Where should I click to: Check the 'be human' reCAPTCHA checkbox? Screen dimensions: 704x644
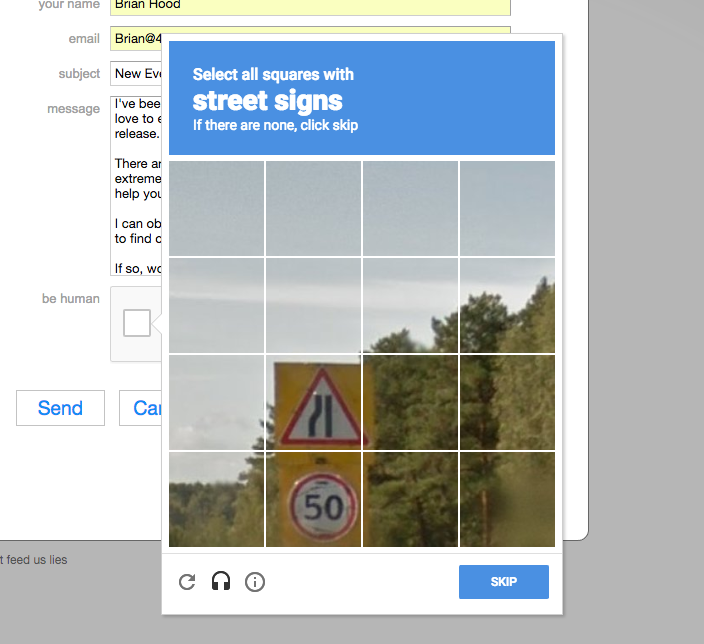tap(136, 323)
